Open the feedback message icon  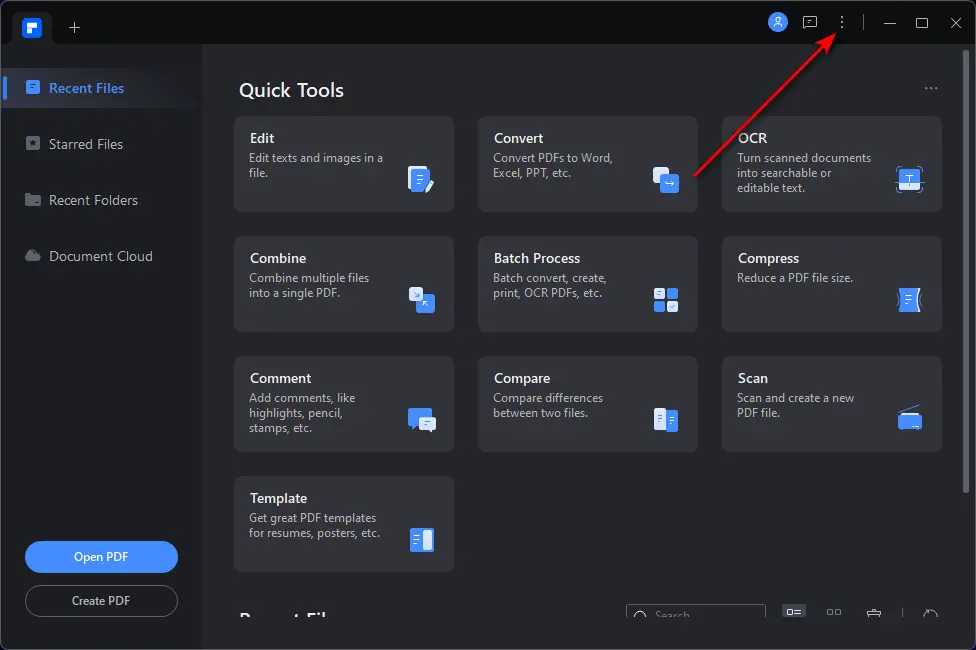click(810, 22)
